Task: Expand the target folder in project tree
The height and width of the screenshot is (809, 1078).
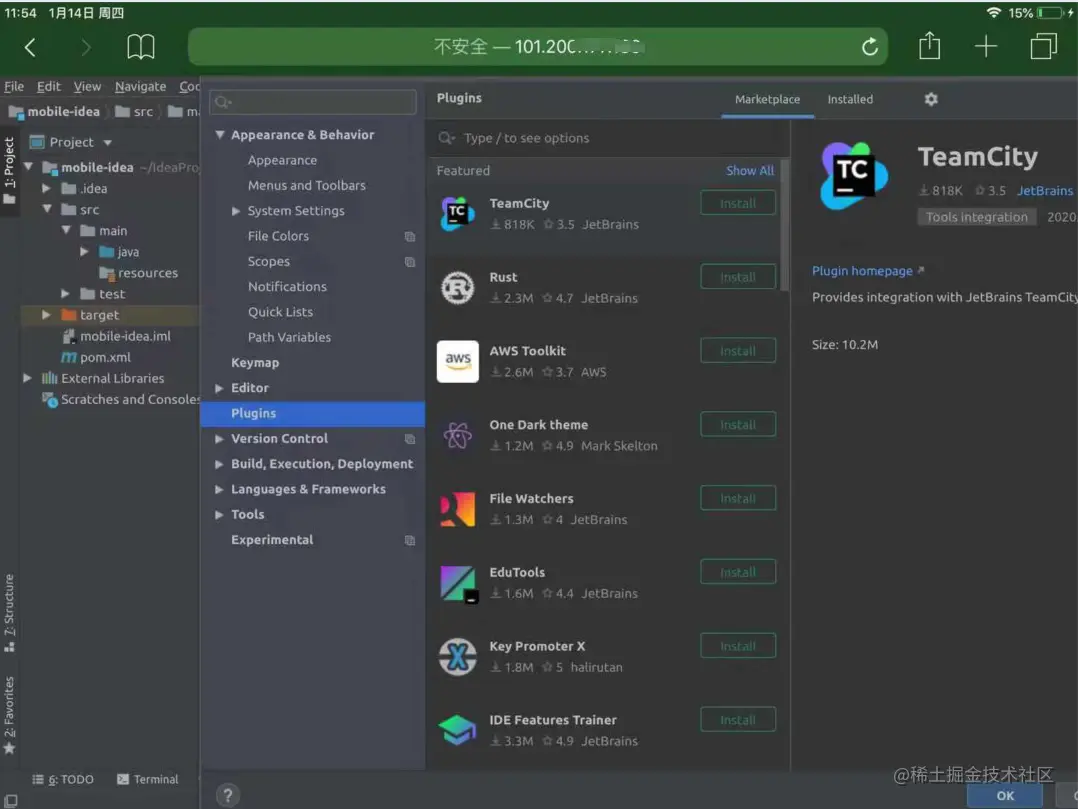Action: pos(46,315)
